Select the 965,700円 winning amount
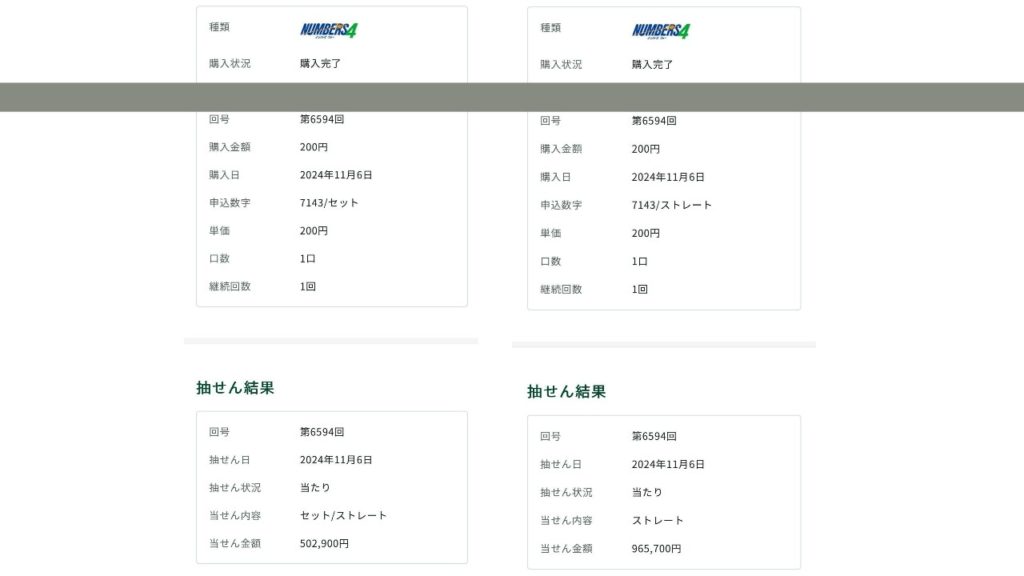 coord(656,549)
